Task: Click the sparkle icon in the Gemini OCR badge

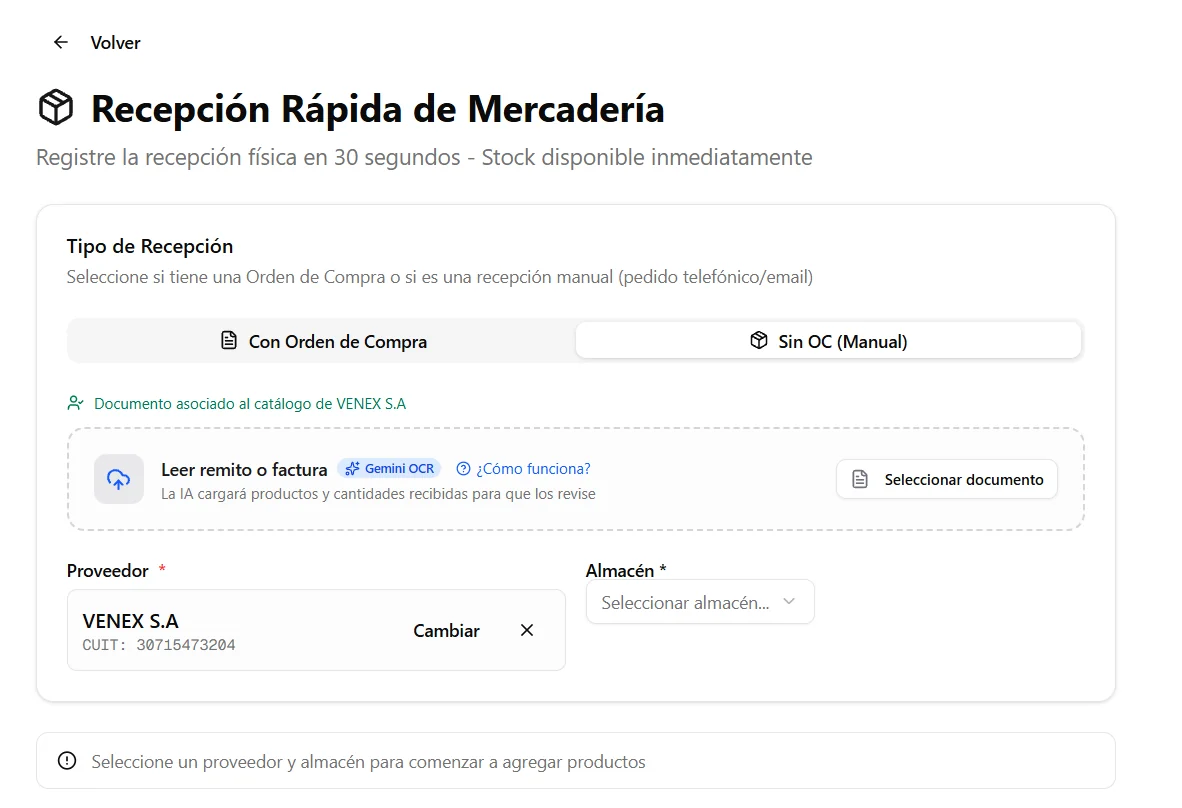Action: 352,469
